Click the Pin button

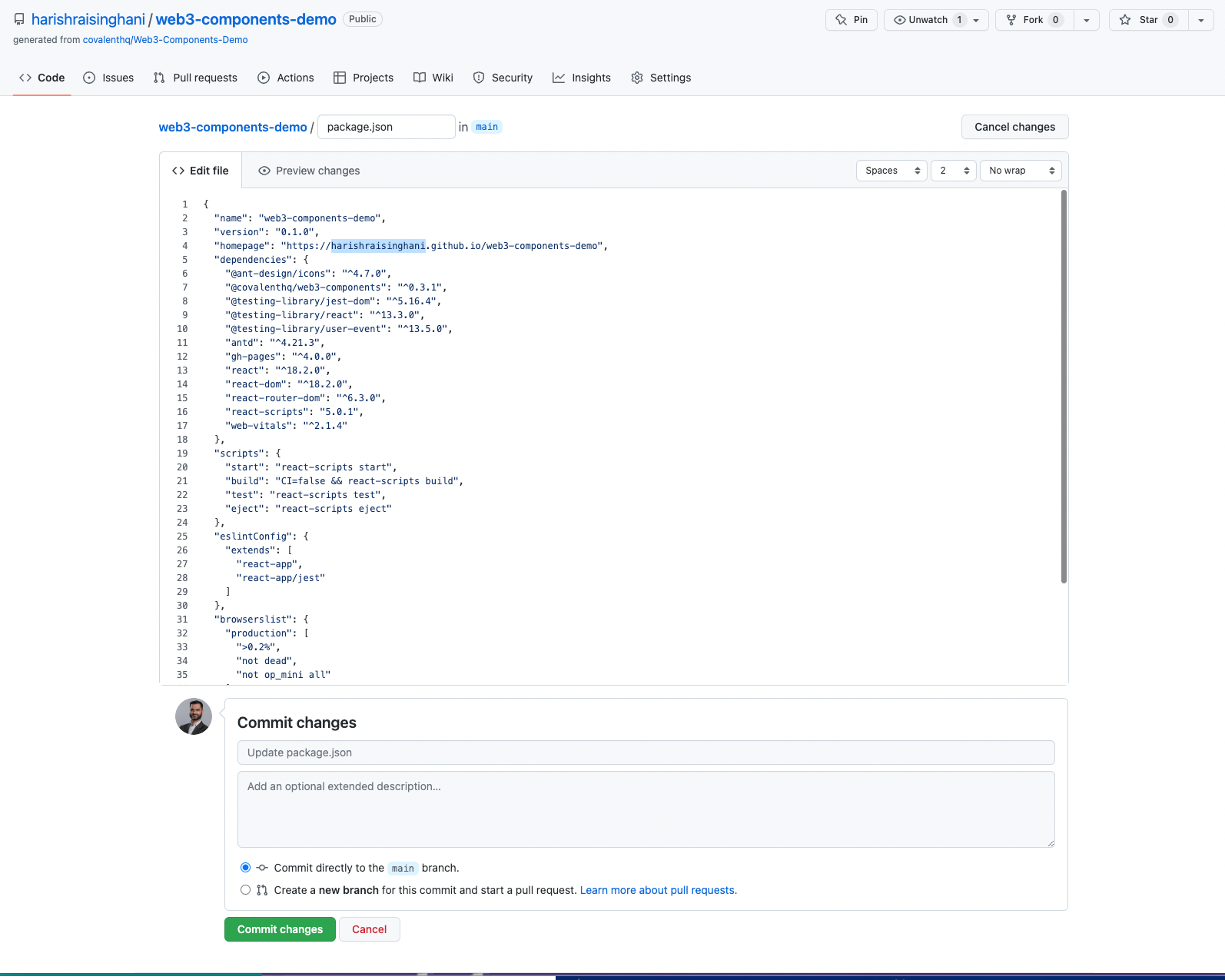pos(852,20)
